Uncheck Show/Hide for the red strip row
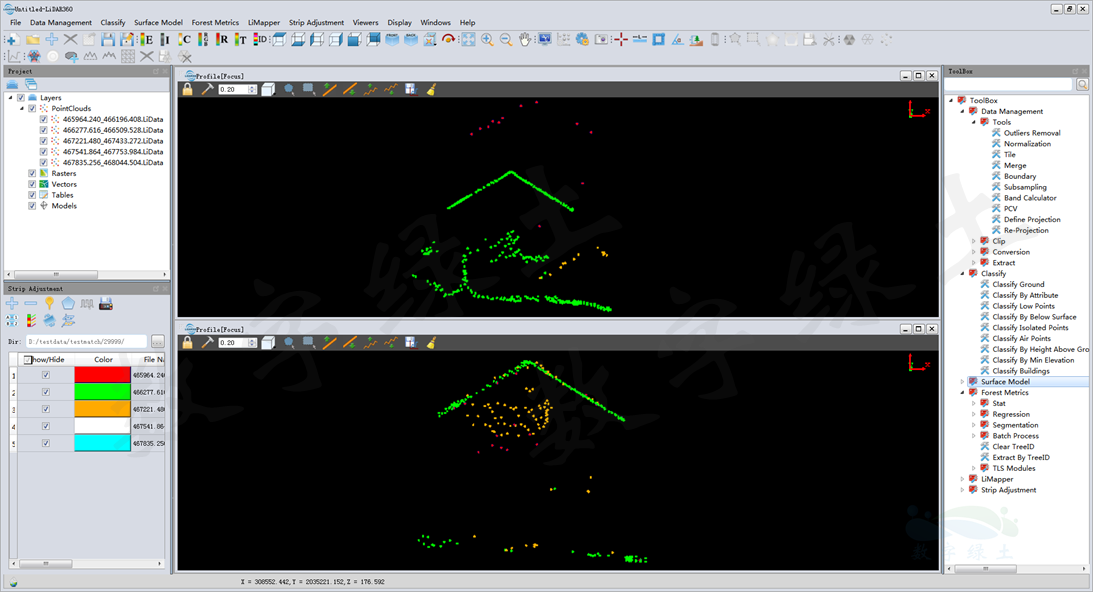Viewport: 1093px width, 592px height. (46, 375)
